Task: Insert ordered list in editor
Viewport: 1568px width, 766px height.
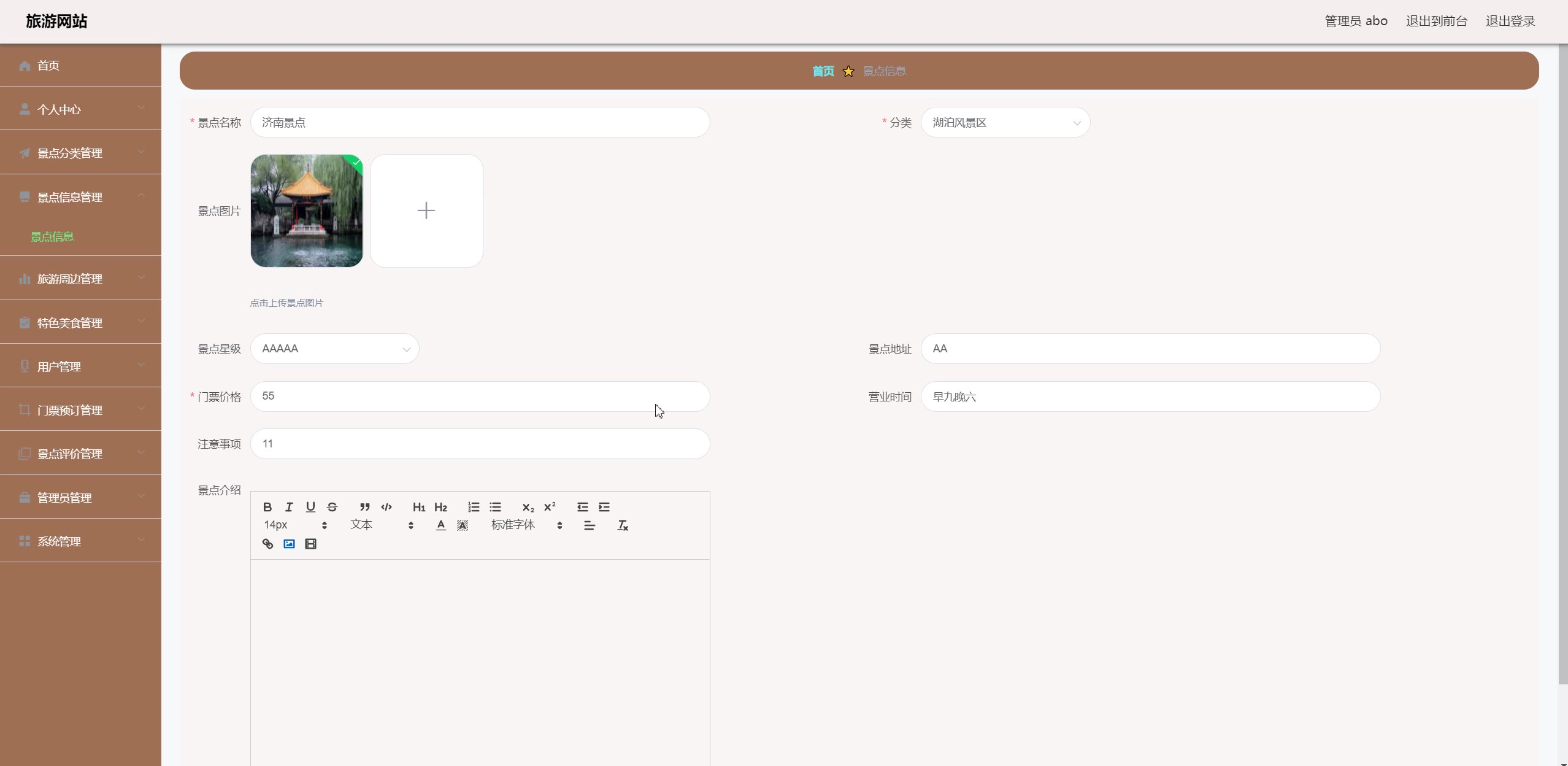Action: click(x=474, y=507)
